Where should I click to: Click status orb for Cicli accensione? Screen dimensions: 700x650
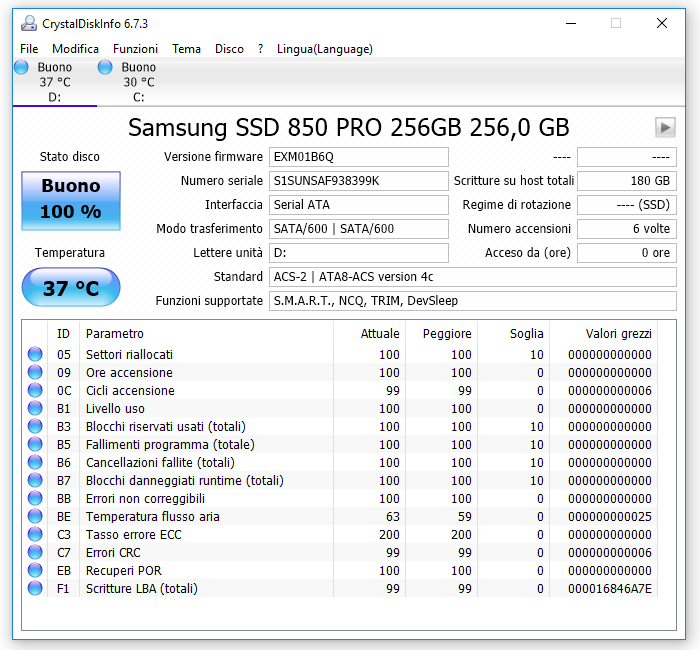pyautogui.click(x=35, y=390)
